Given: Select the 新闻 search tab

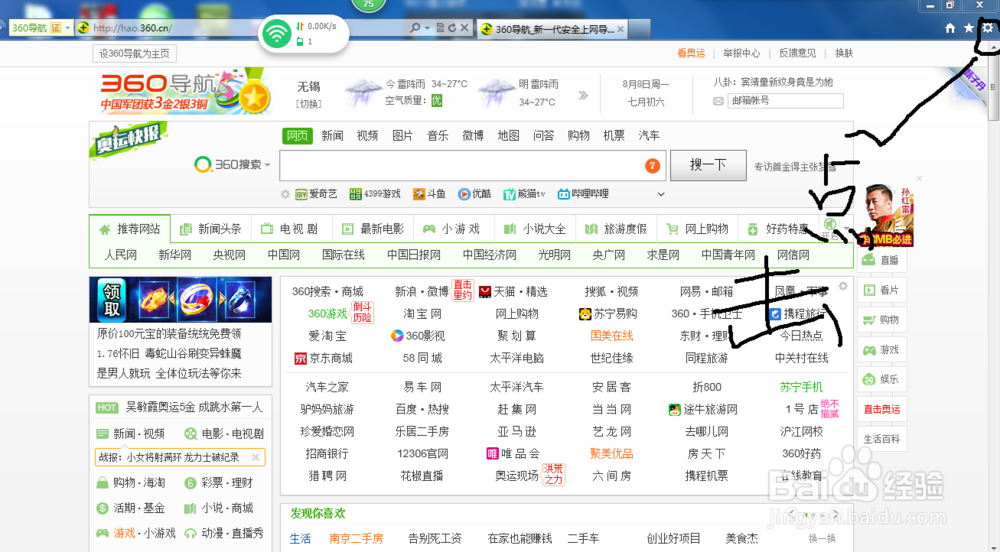Looking at the screenshot, I should [332, 136].
